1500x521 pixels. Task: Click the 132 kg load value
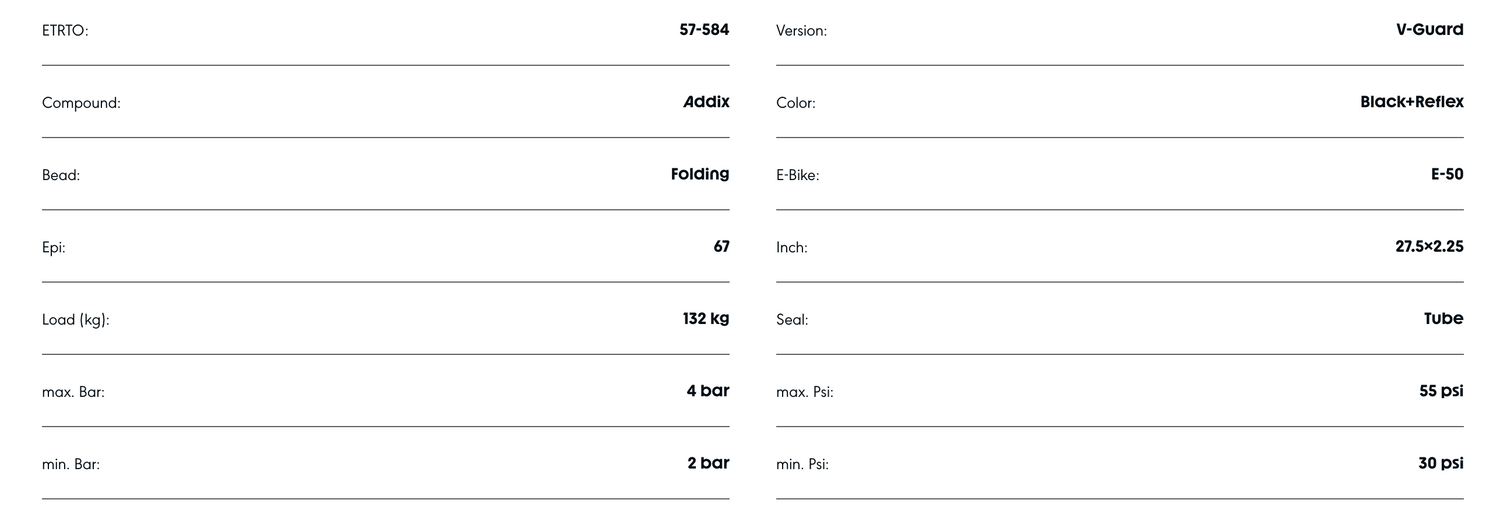click(x=706, y=319)
